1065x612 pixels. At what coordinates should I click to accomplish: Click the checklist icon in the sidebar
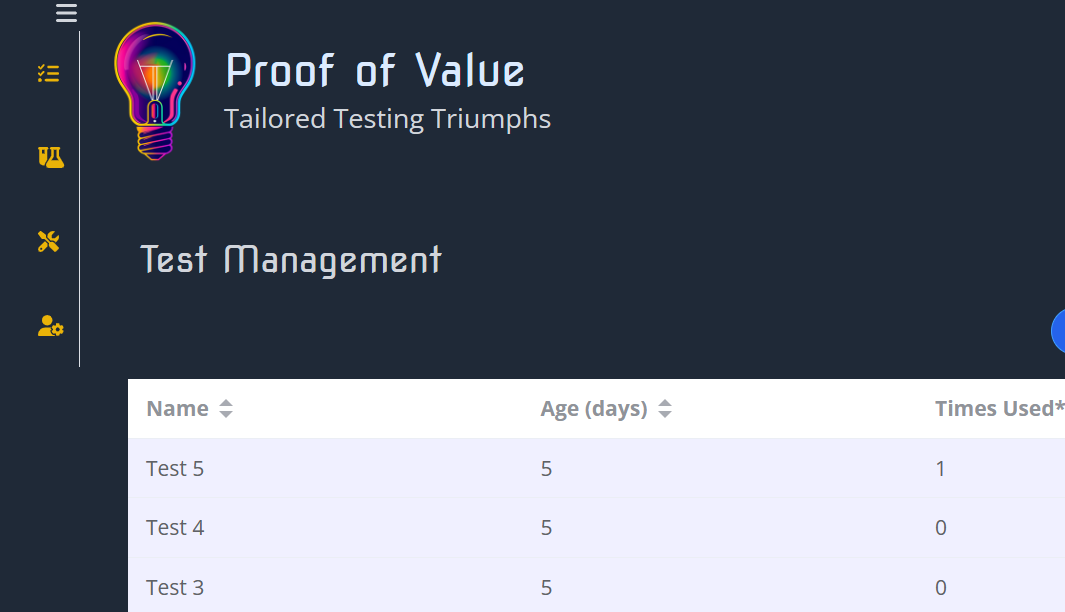tap(48, 73)
